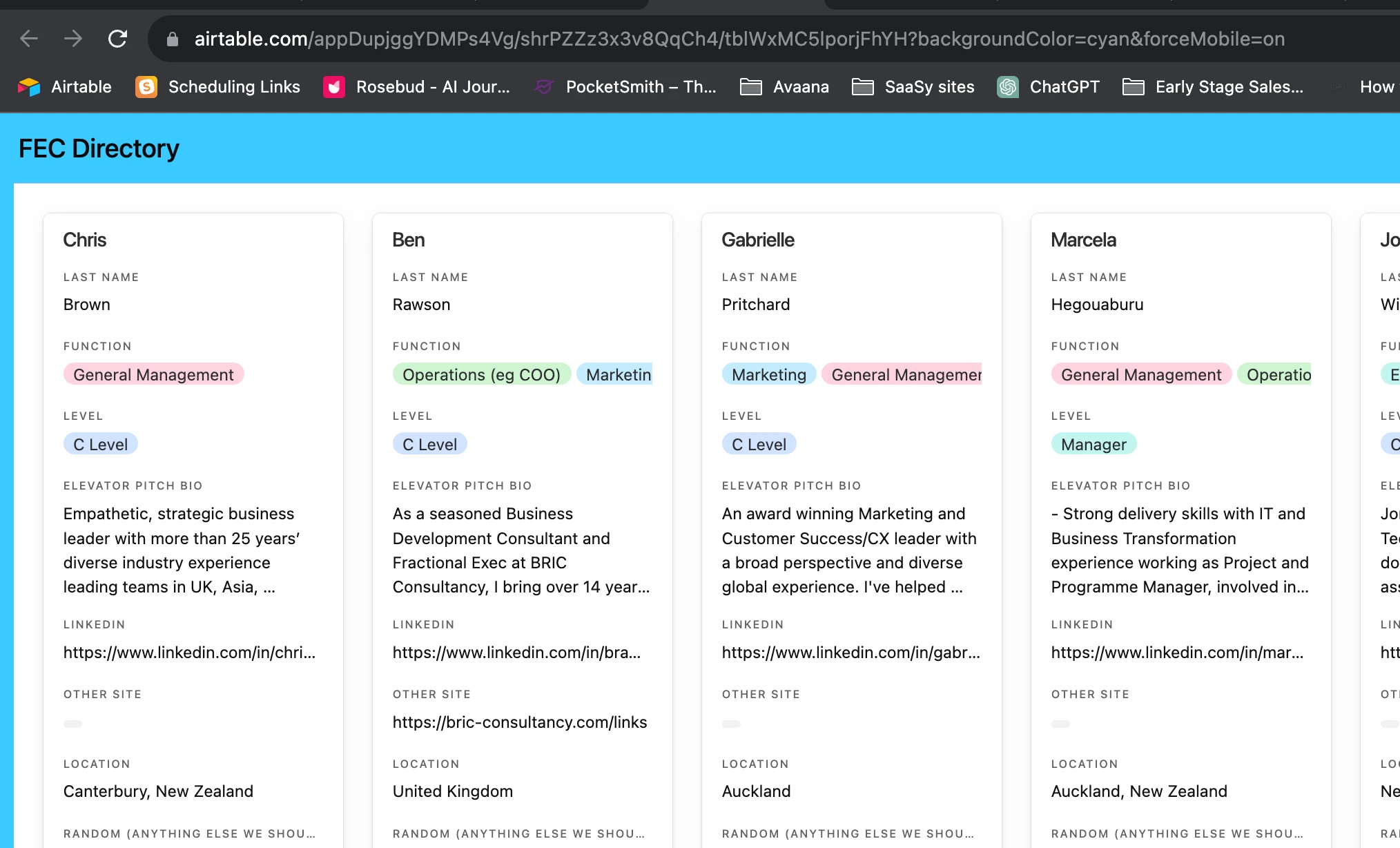
Task: Click Marcela's green Manager level tag
Action: tap(1093, 445)
